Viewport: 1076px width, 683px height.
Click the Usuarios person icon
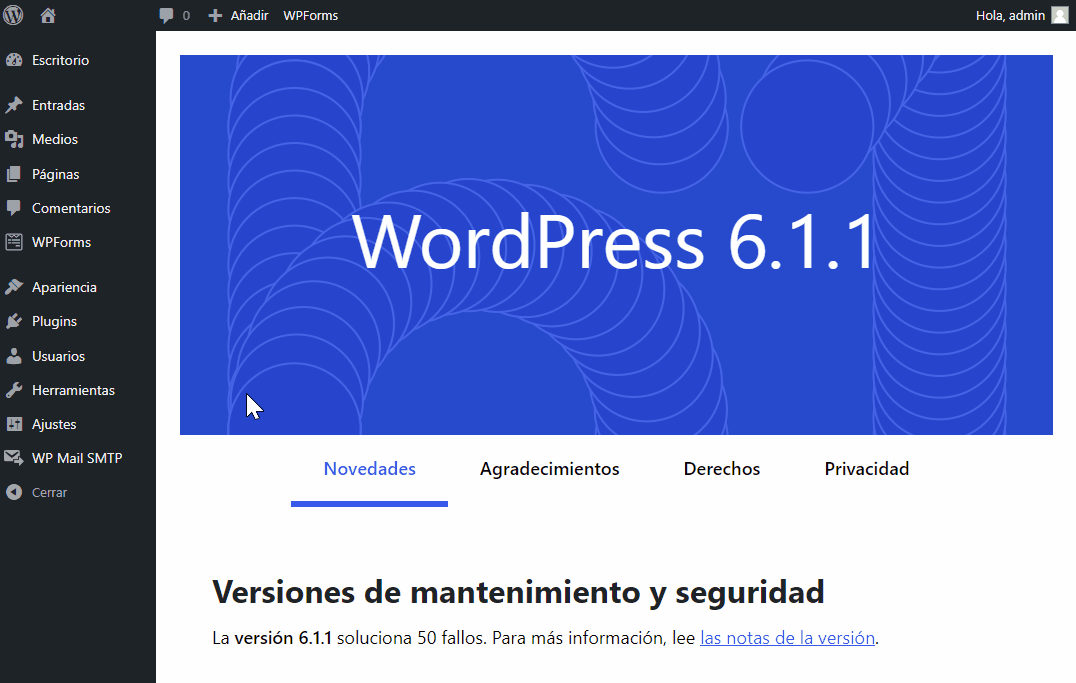coord(14,356)
